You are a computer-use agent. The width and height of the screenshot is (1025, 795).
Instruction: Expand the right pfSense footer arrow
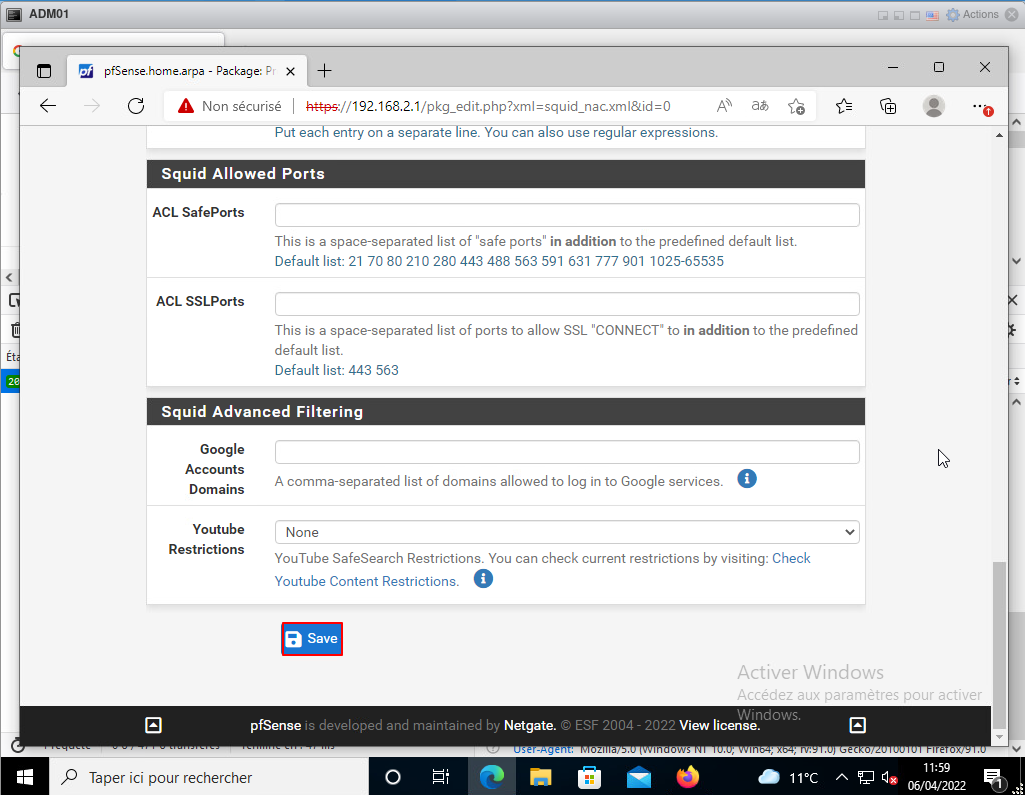click(x=857, y=725)
